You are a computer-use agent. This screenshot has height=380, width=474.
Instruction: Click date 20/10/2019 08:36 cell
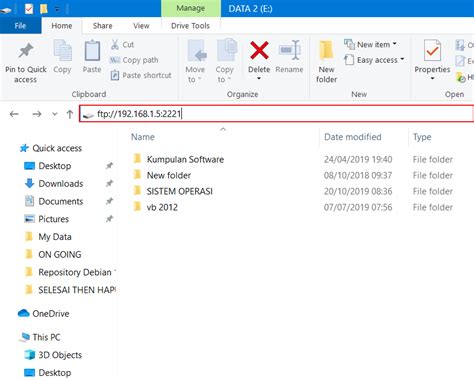coord(358,191)
